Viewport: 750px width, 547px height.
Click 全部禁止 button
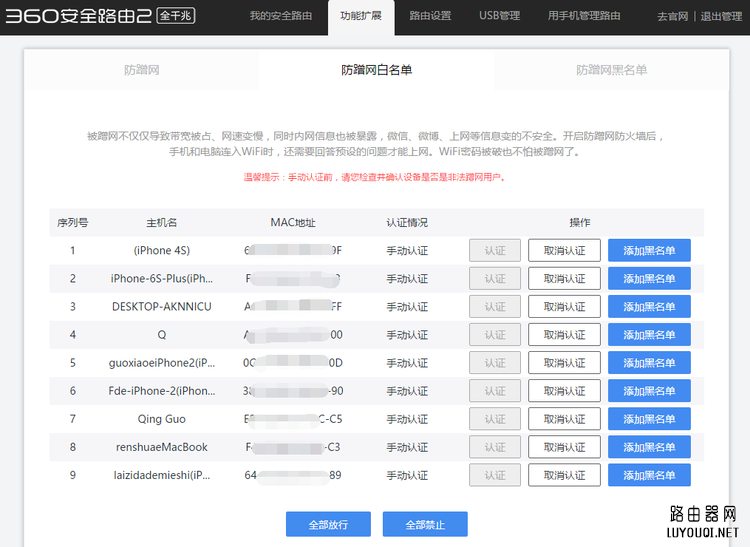(x=425, y=524)
